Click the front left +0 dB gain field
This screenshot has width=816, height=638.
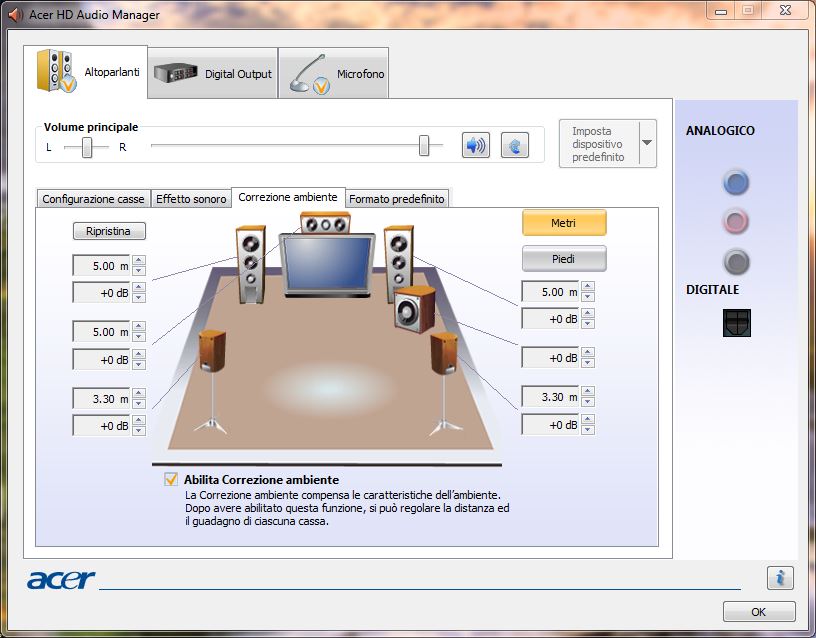click(x=102, y=292)
